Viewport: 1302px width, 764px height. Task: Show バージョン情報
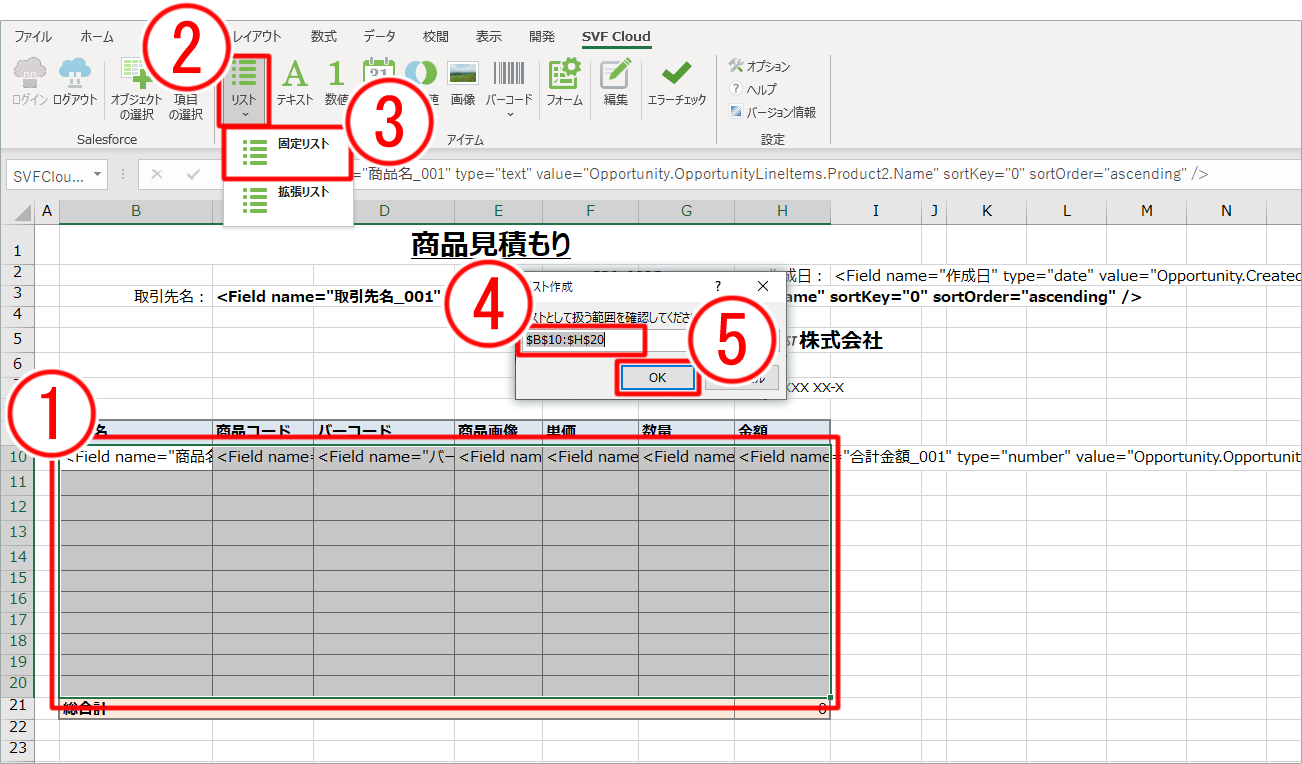point(772,112)
